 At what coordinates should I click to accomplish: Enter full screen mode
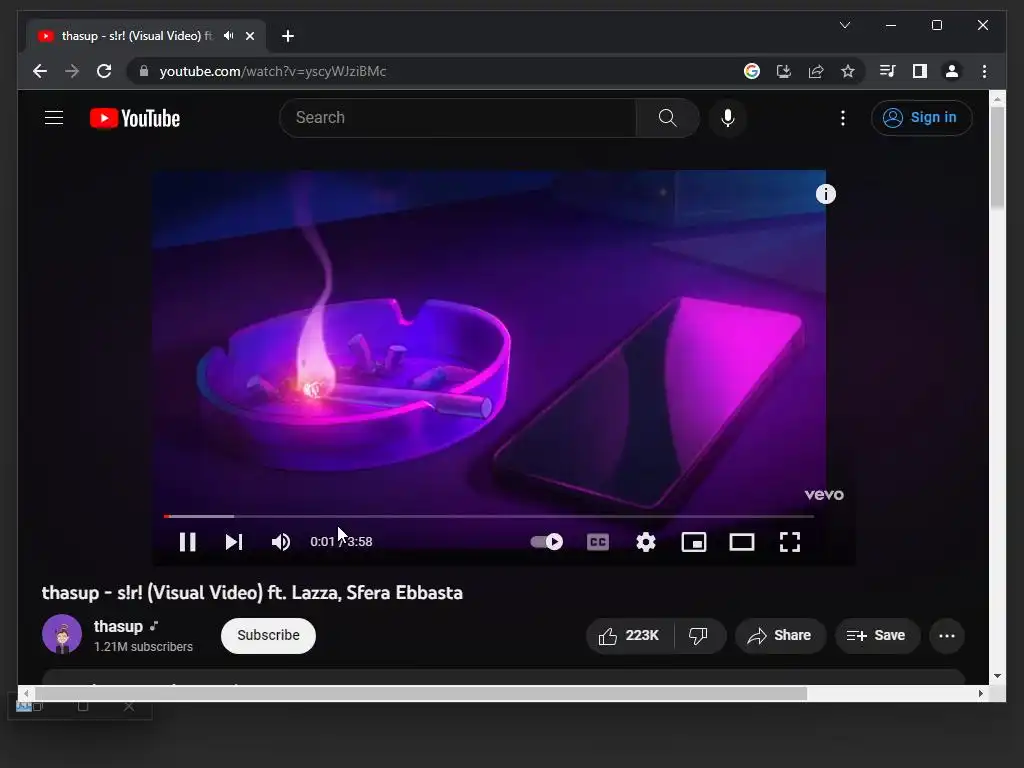click(790, 542)
